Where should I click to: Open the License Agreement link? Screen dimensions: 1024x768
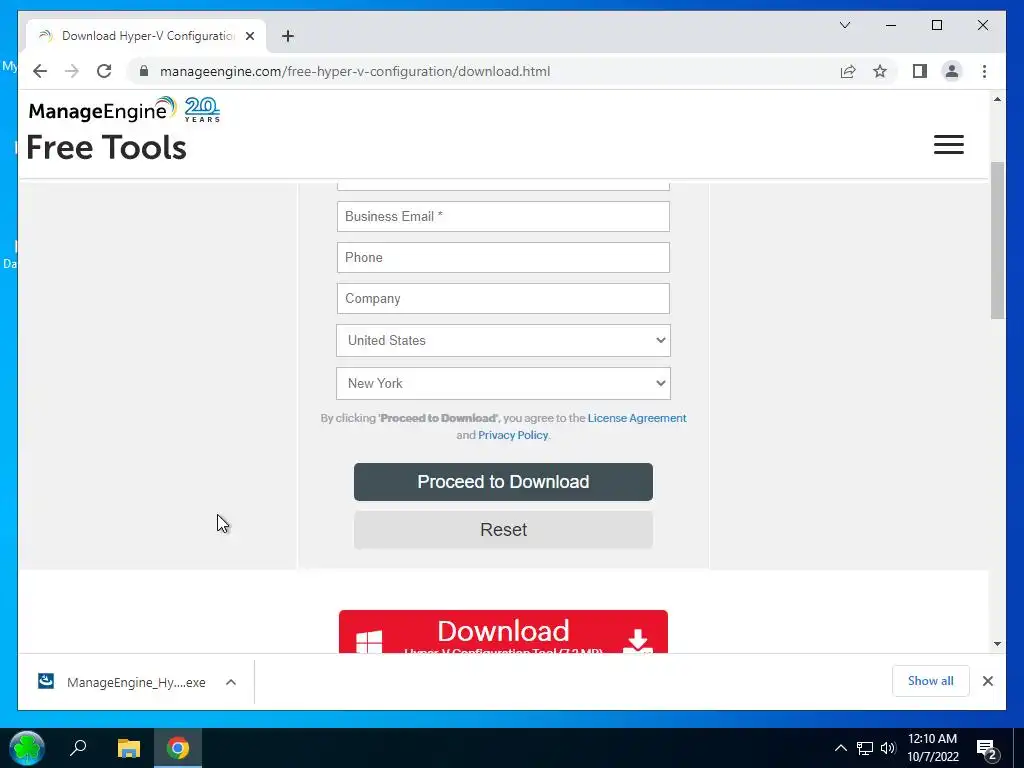coord(637,418)
